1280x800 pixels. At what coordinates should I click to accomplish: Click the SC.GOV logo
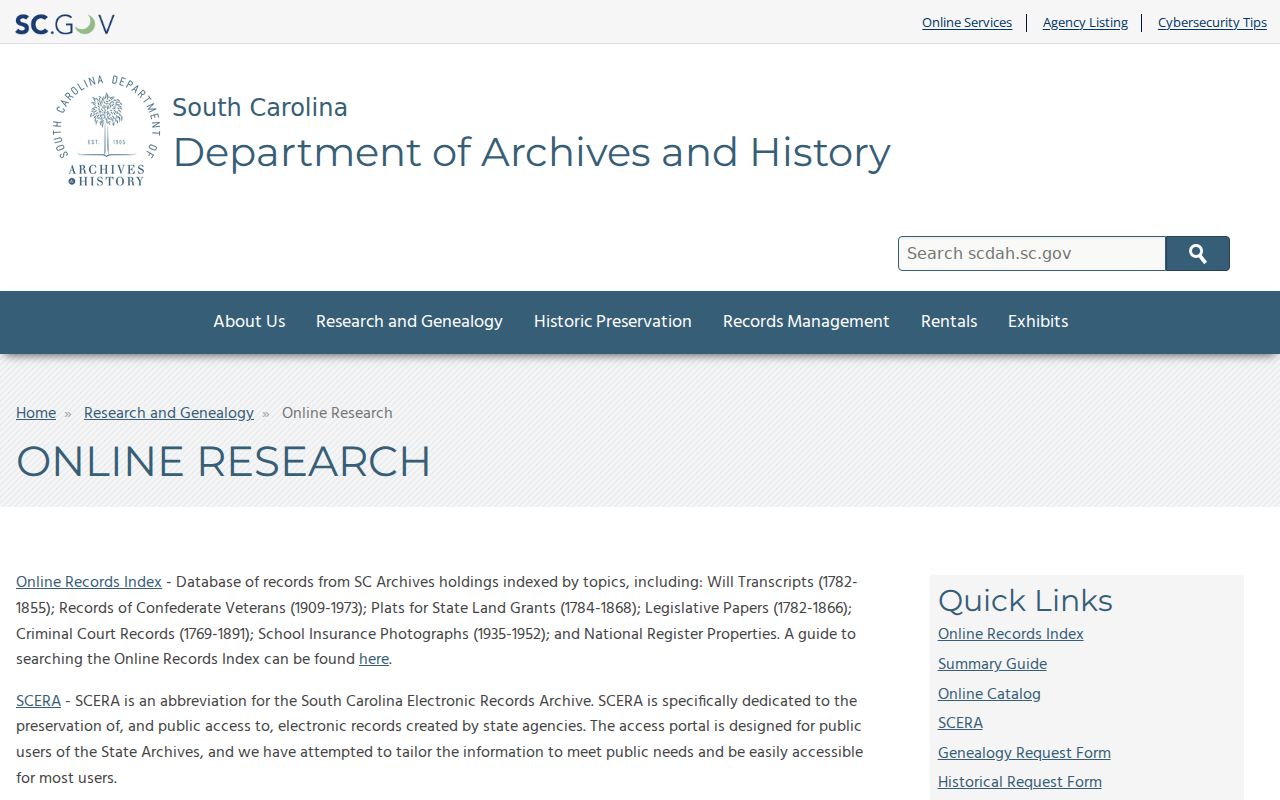click(65, 23)
